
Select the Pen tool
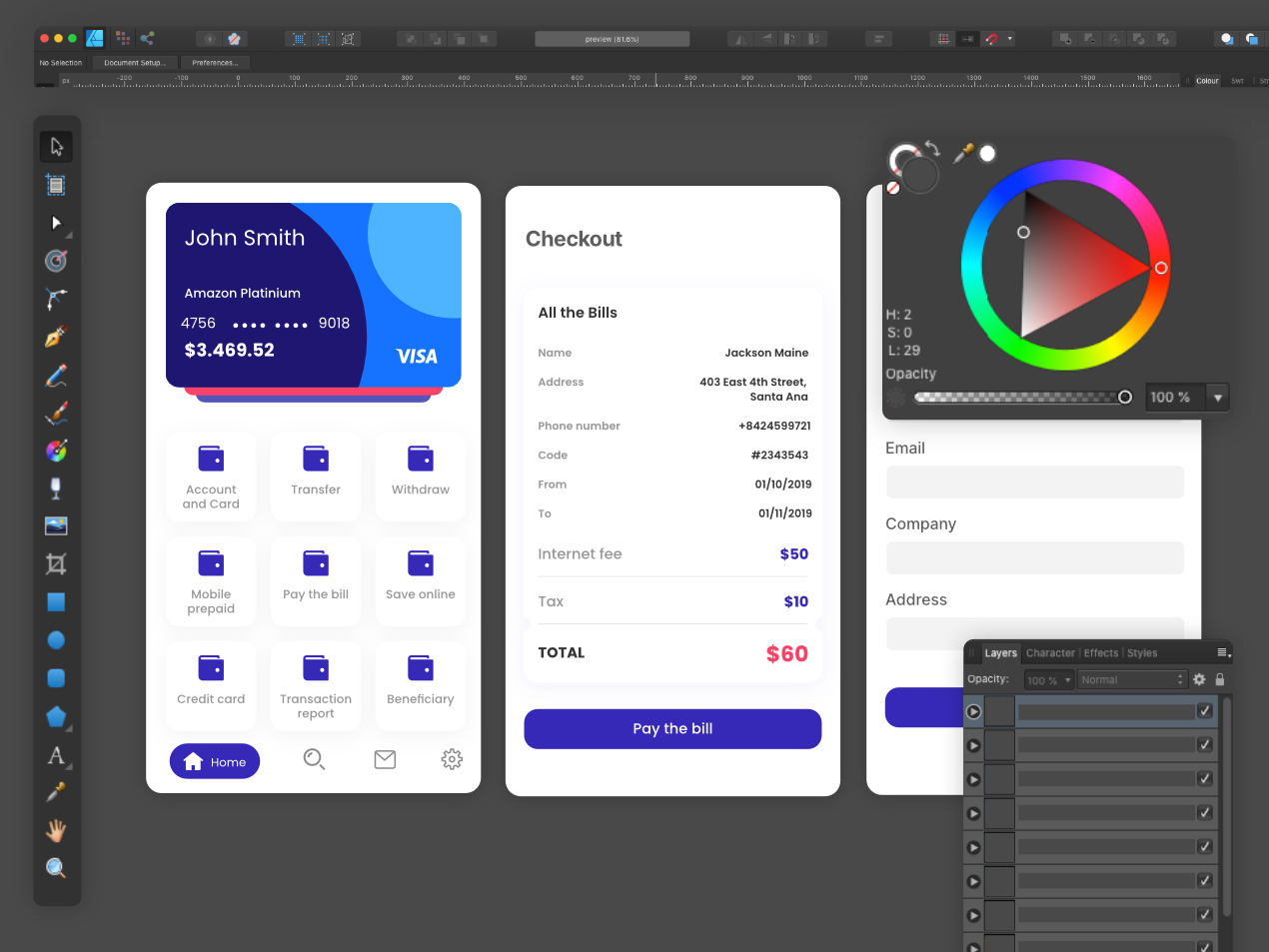[56, 337]
